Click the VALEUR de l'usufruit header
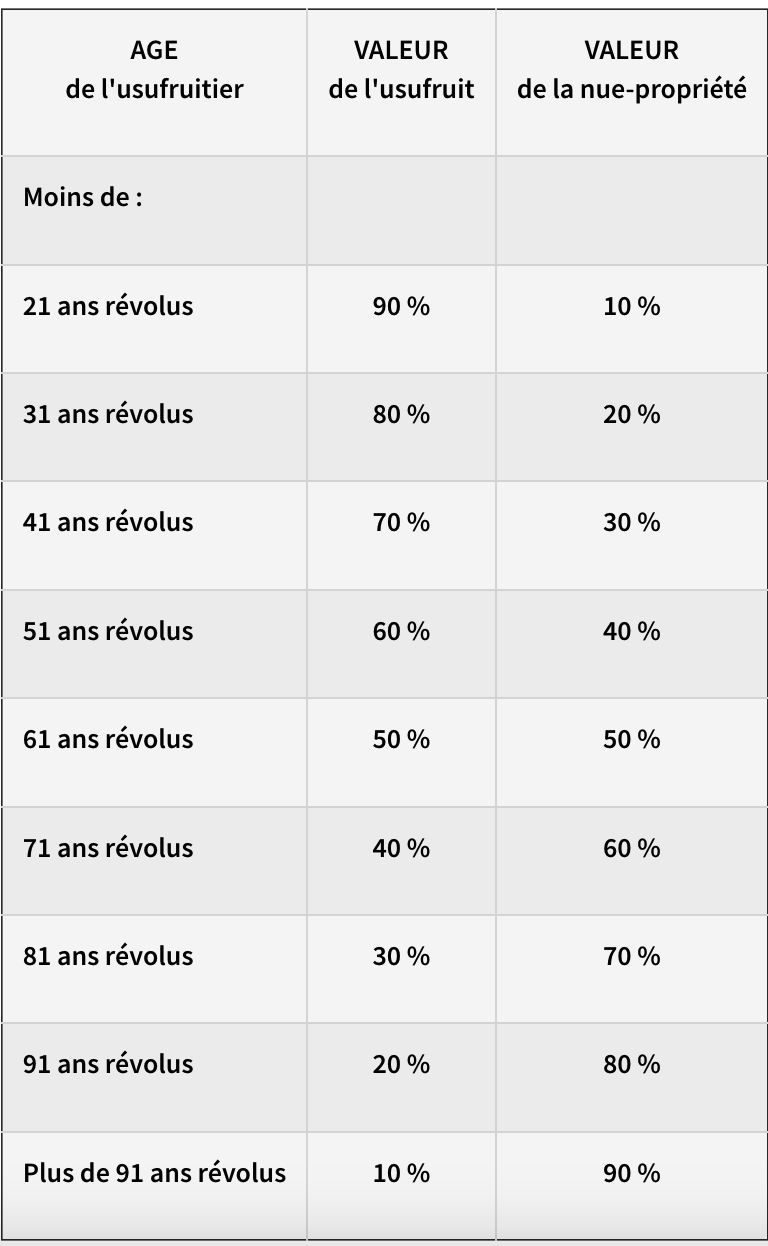 coord(401,69)
